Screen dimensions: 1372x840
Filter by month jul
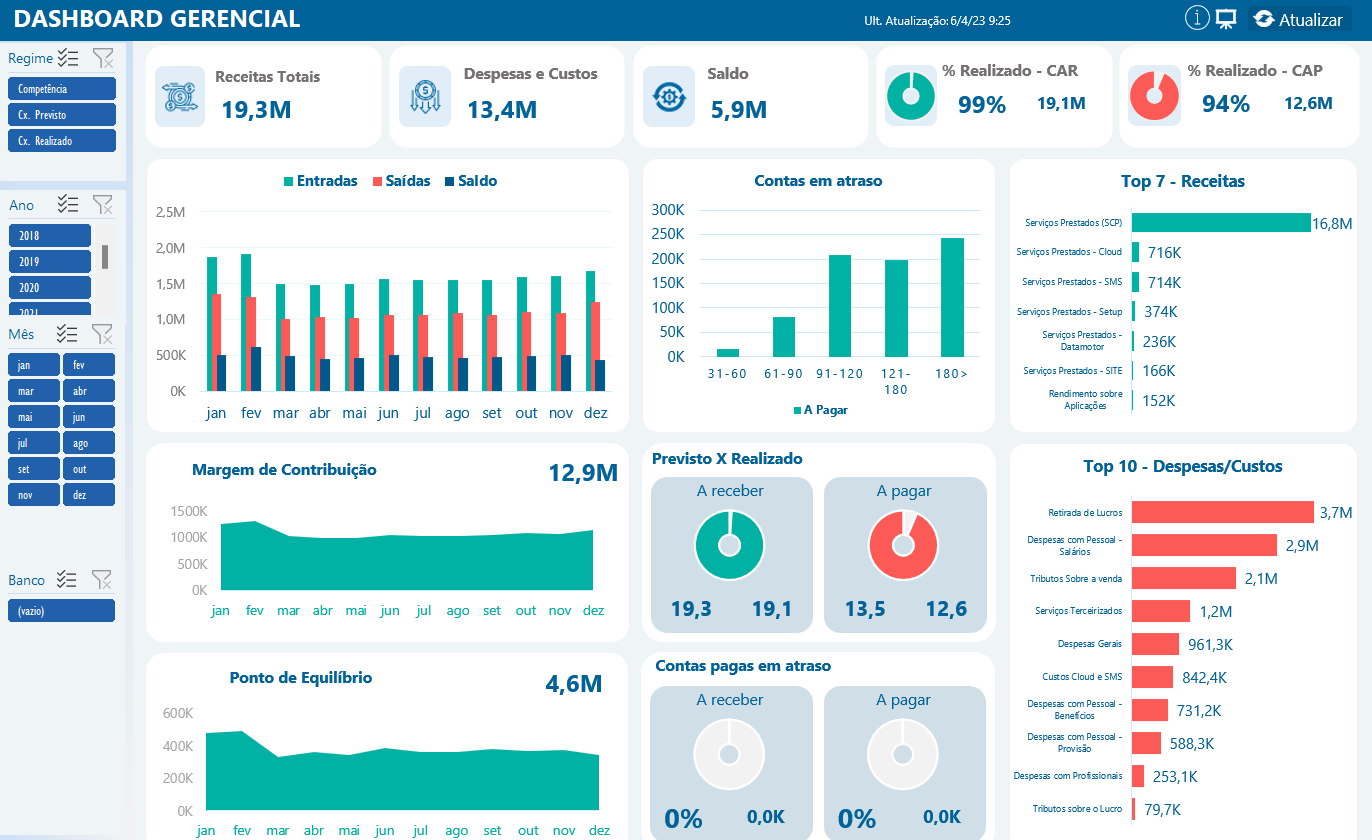point(34,443)
